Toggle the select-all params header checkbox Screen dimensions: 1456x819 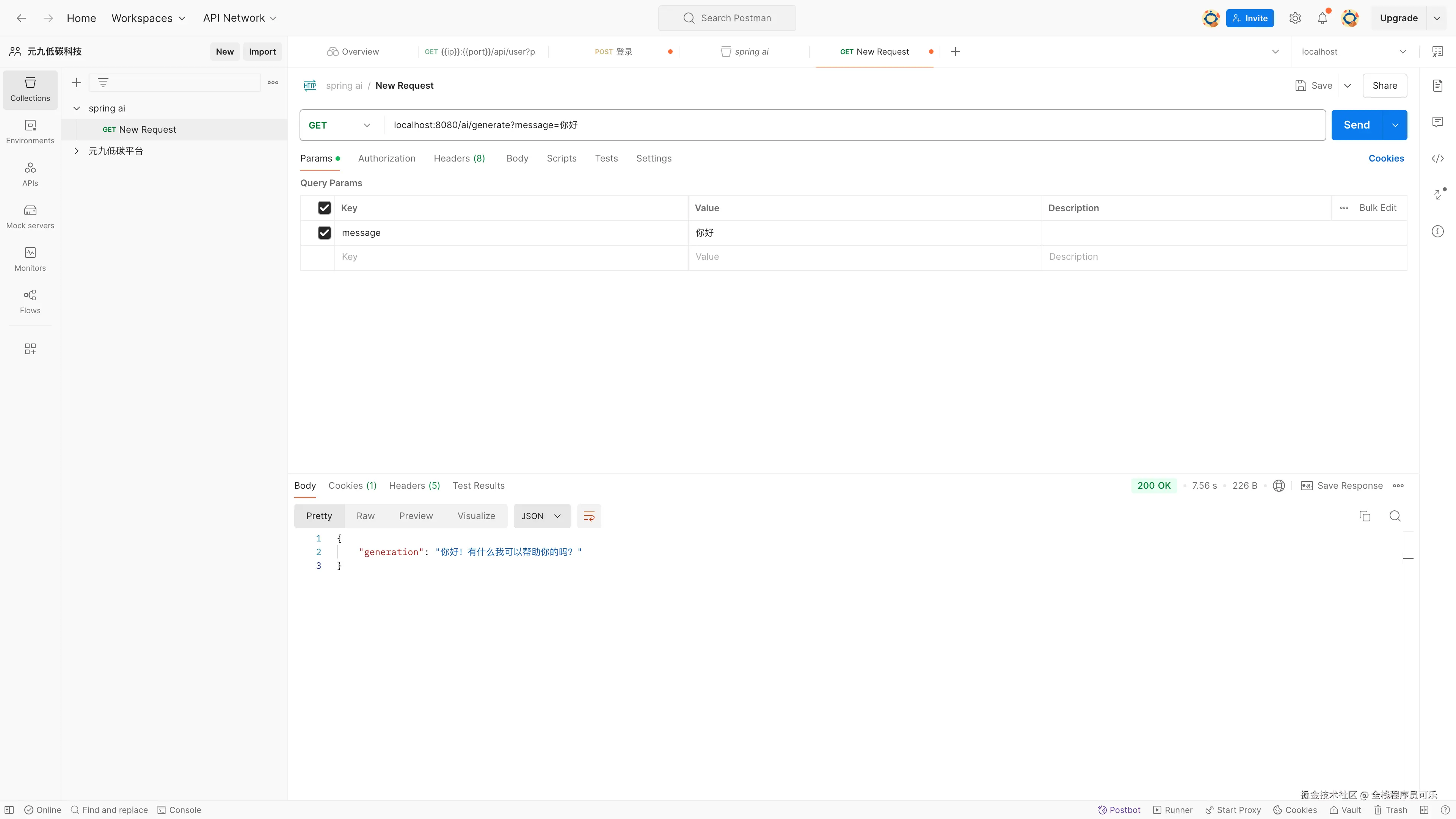[325, 208]
